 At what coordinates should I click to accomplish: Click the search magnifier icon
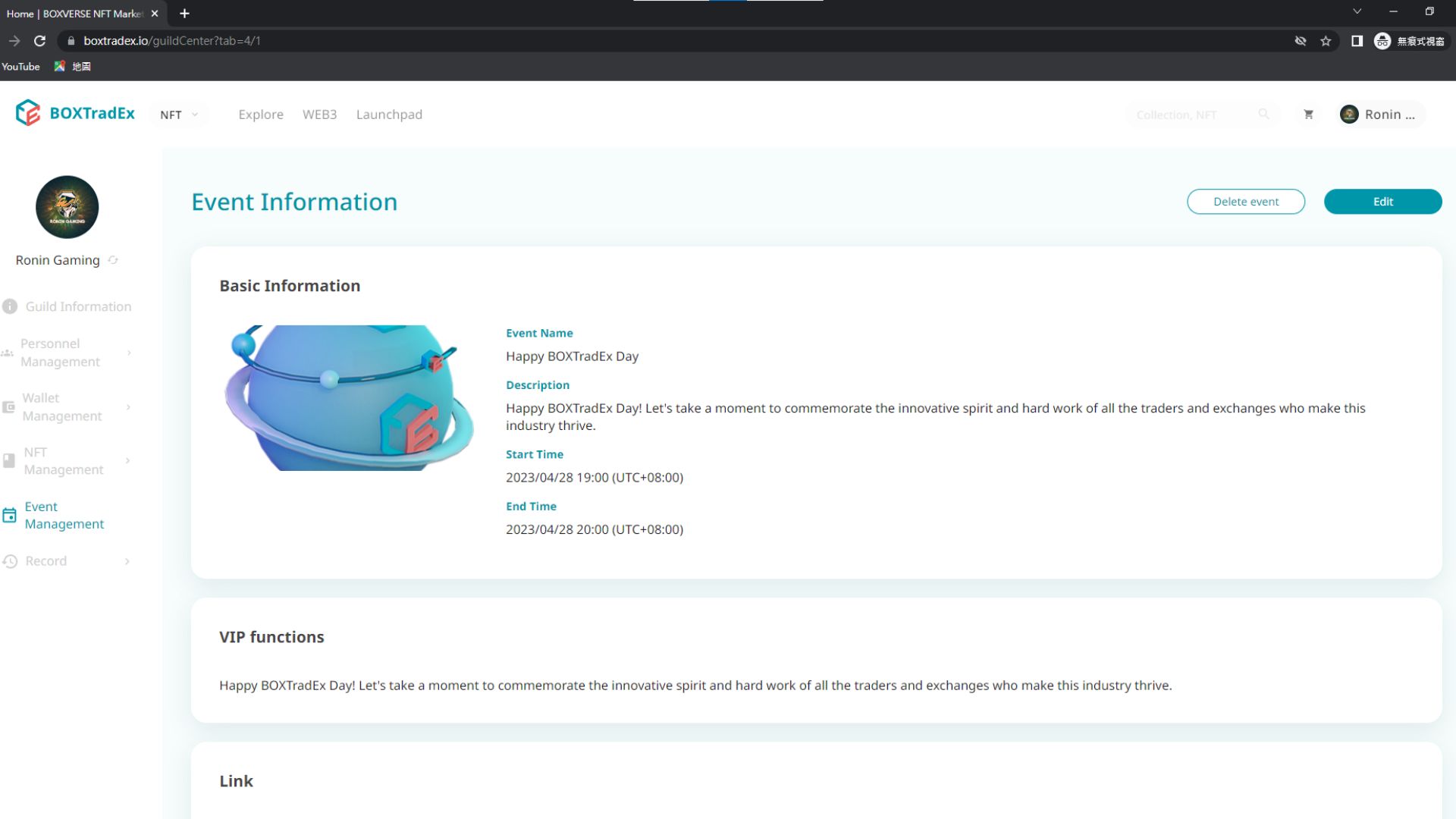pos(1263,114)
